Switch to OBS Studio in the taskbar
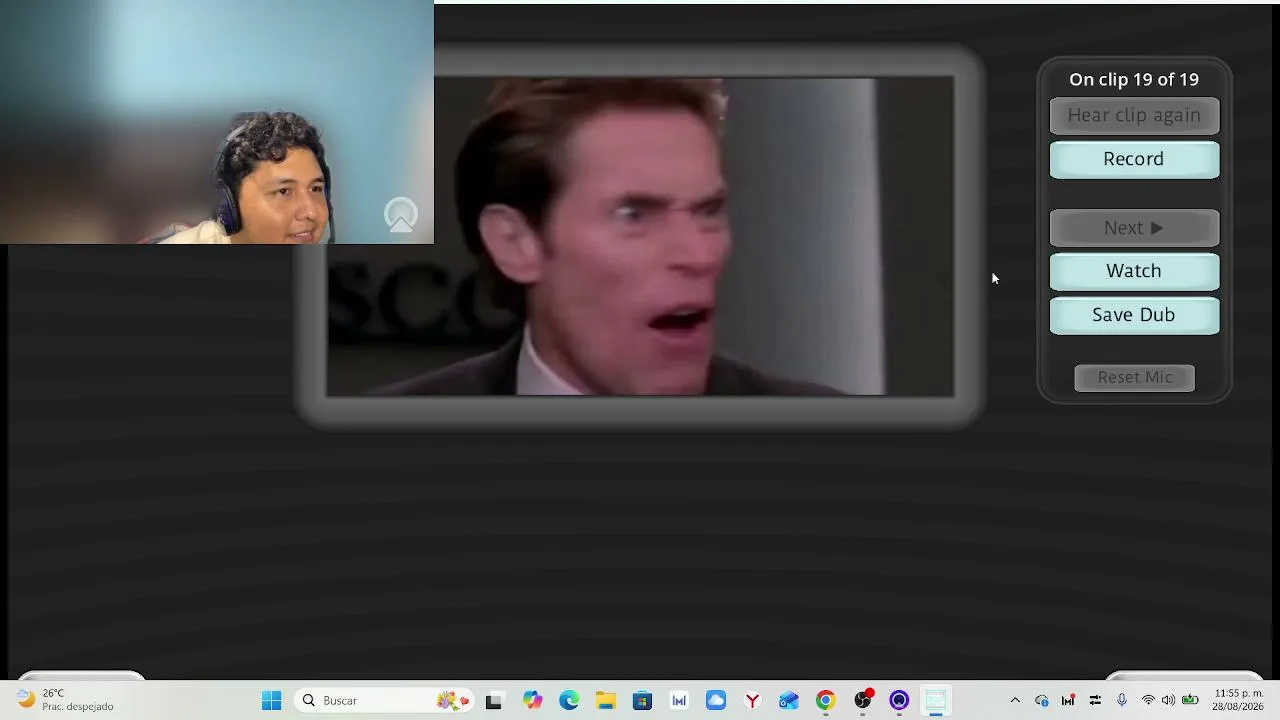This screenshot has width=1280, height=720. tap(862, 701)
